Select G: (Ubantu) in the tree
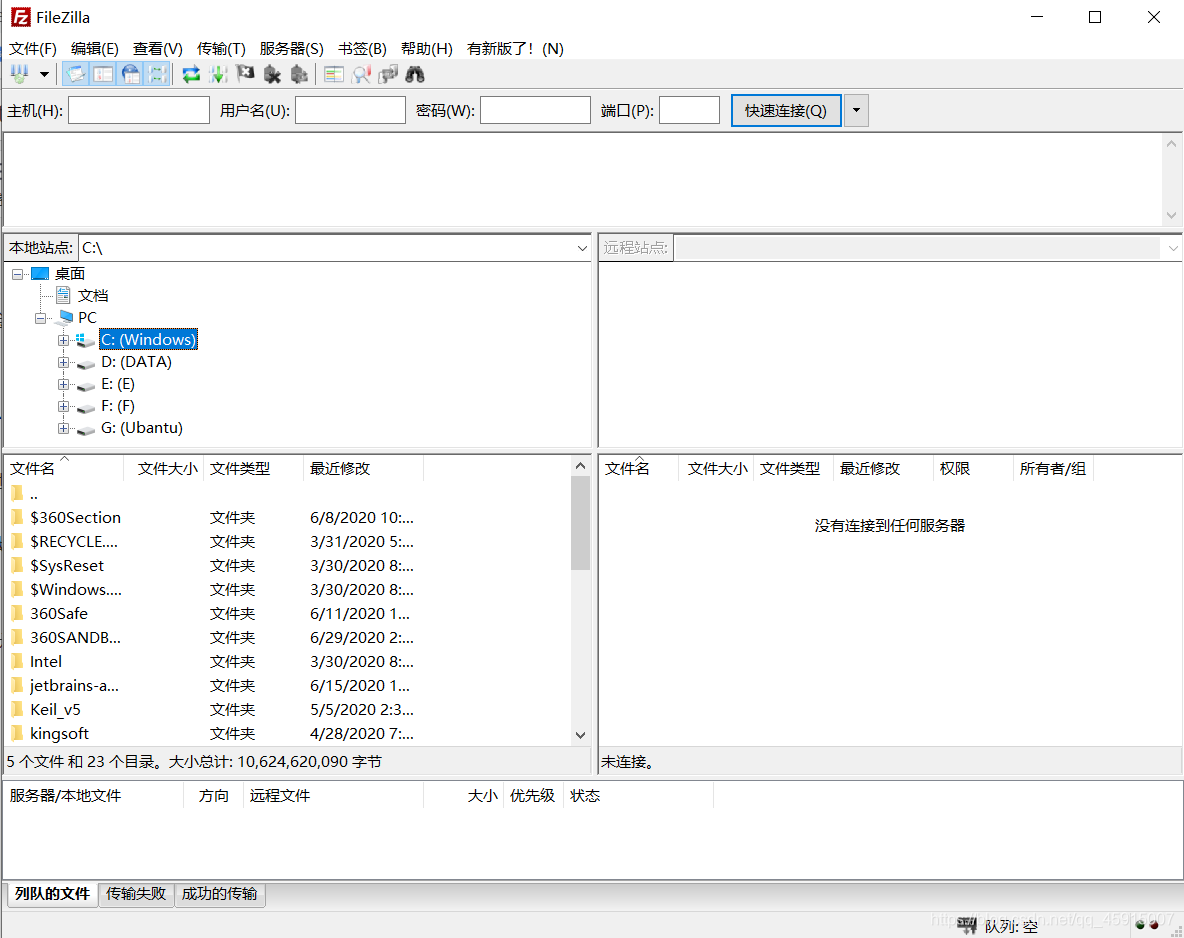 142,427
